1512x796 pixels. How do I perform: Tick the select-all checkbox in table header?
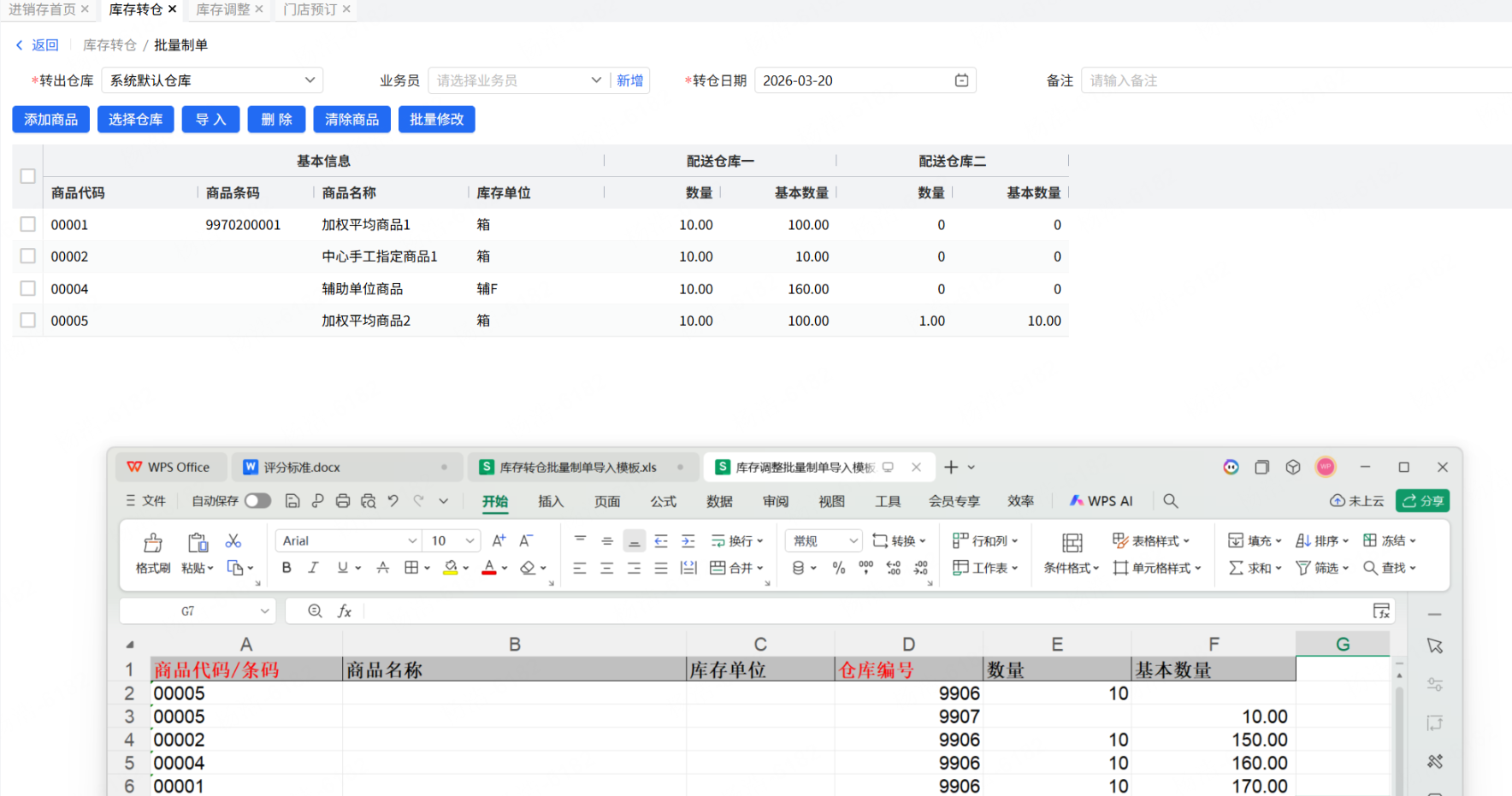(x=28, y=176)
